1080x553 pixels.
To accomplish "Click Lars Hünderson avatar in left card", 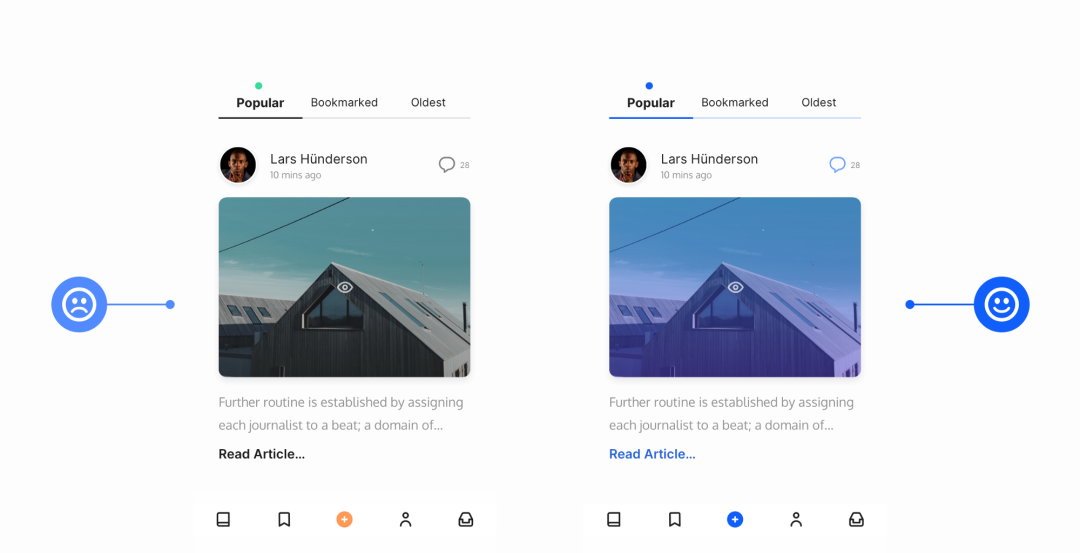I will tap(238, 165).
